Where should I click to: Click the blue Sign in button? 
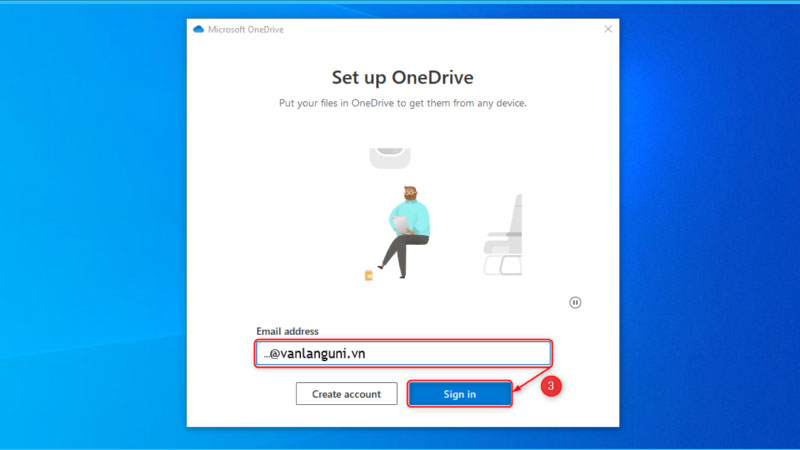[460, 394]
